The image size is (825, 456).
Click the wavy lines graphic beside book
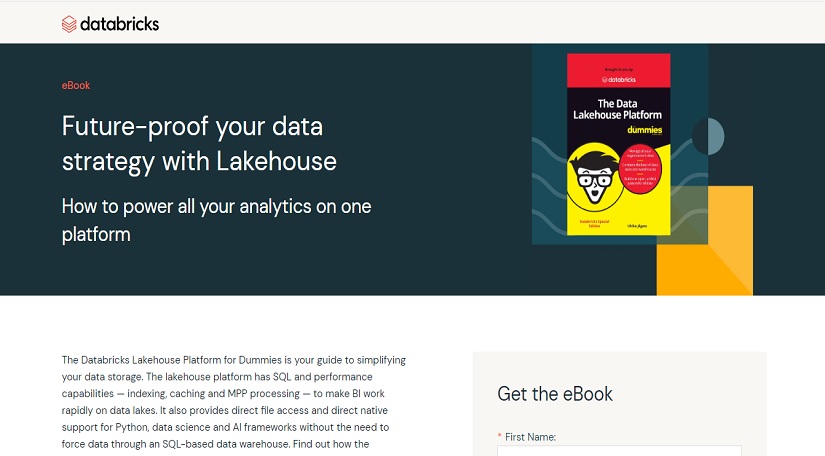point(549,184)
